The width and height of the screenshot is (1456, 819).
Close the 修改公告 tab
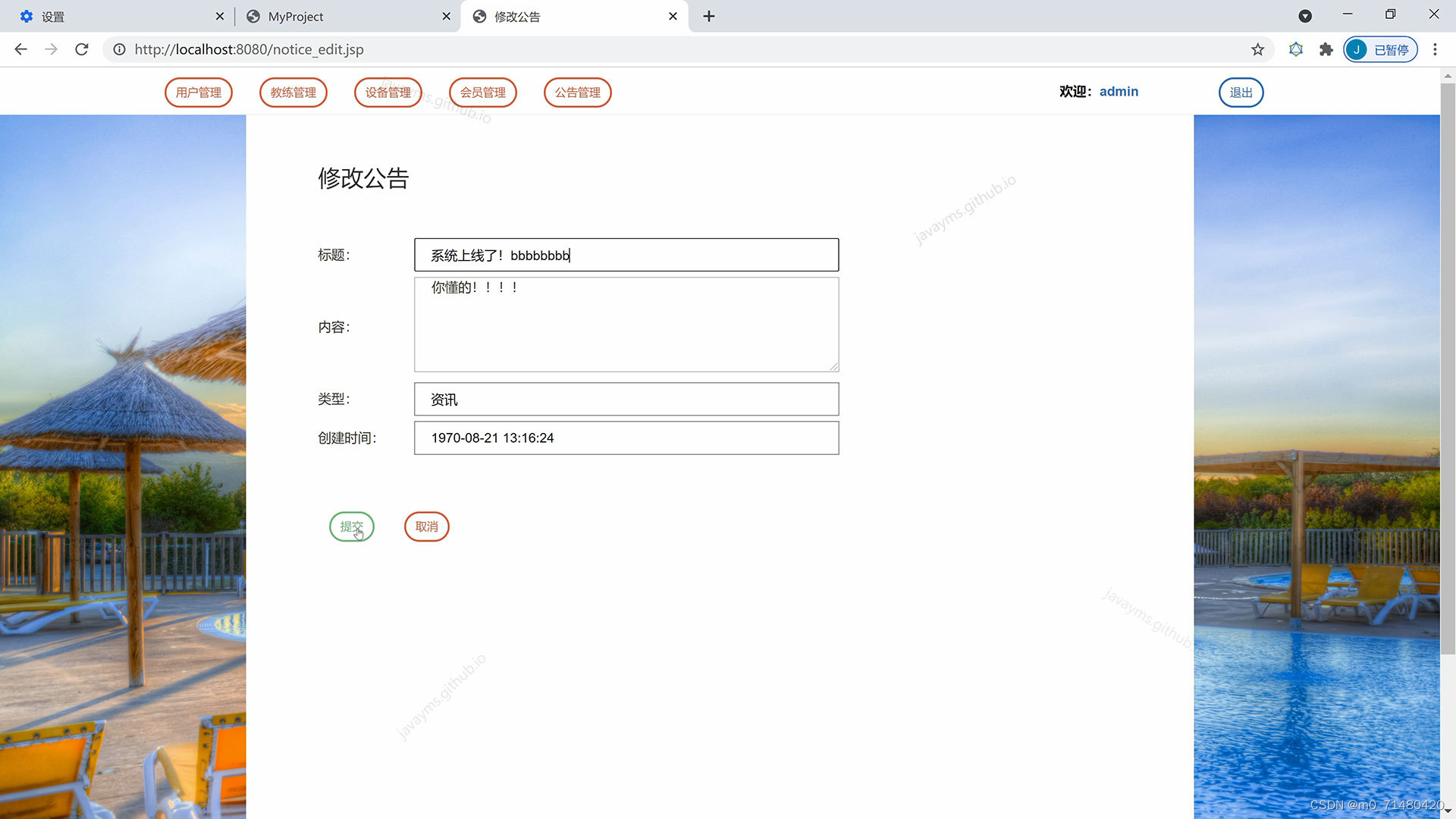pos(673,16)
